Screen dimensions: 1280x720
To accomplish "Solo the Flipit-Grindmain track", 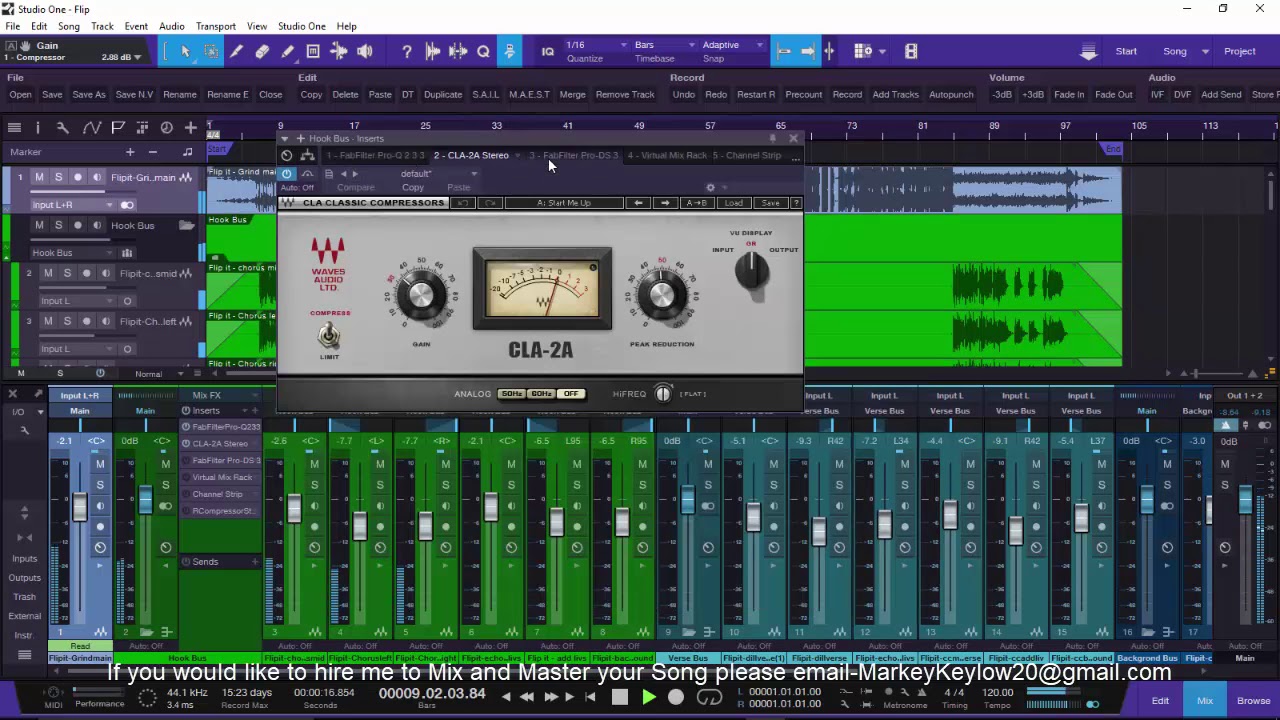I will pyautogui.click(x=58, y=177).
